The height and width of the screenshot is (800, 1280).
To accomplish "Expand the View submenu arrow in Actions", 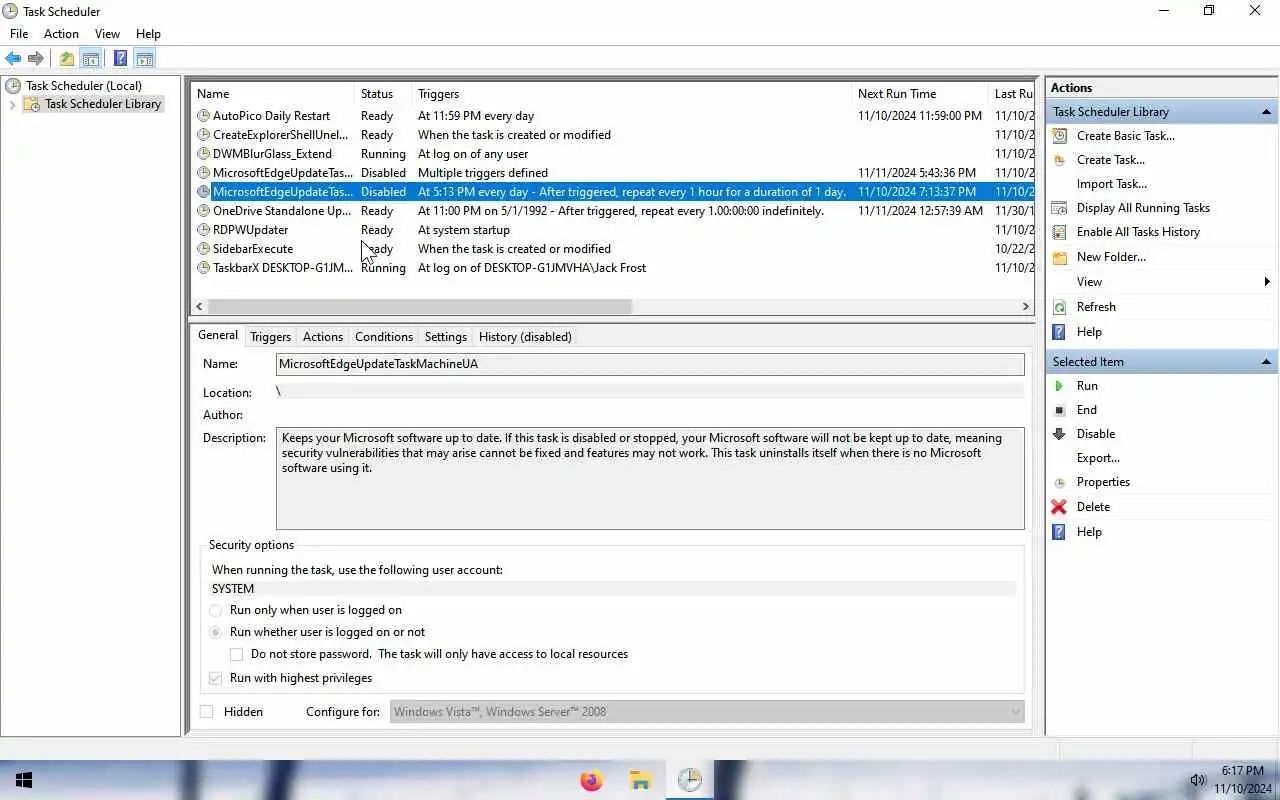I will click(1267, 282).
